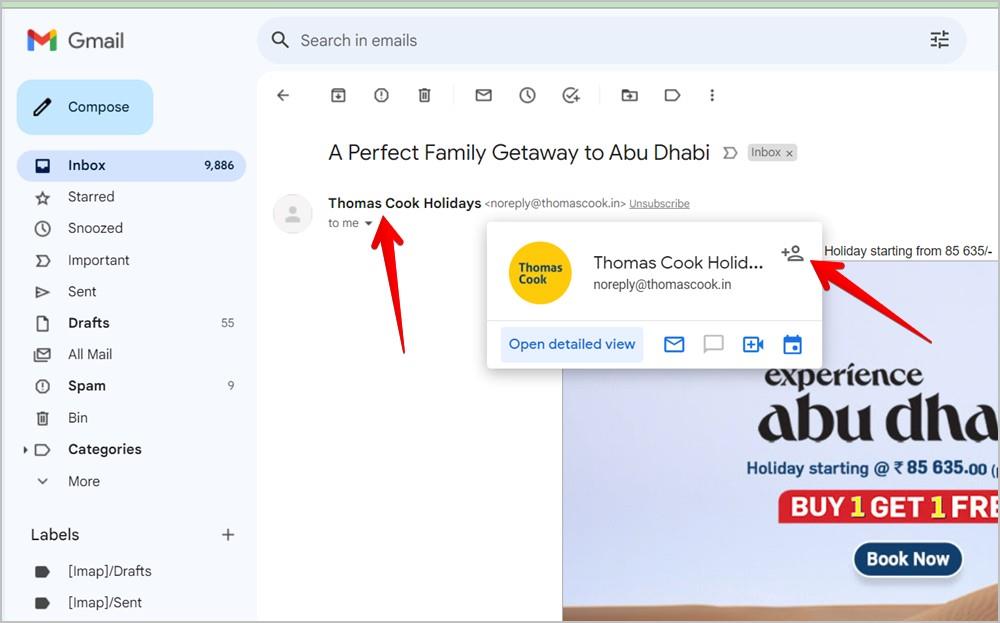Open the three-dot more options menu
1000x623 pixels.
(712, 96)
